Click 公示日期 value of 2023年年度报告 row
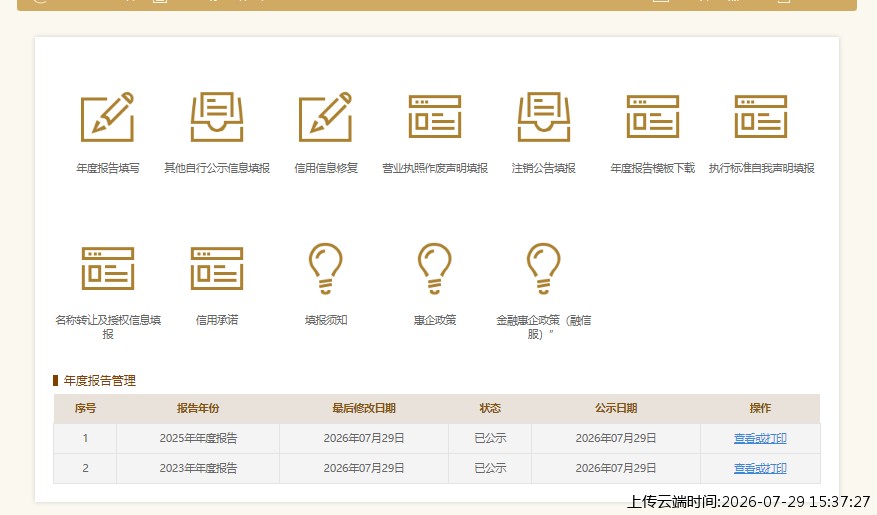877x515 pixels. click(x=616, y=469)
